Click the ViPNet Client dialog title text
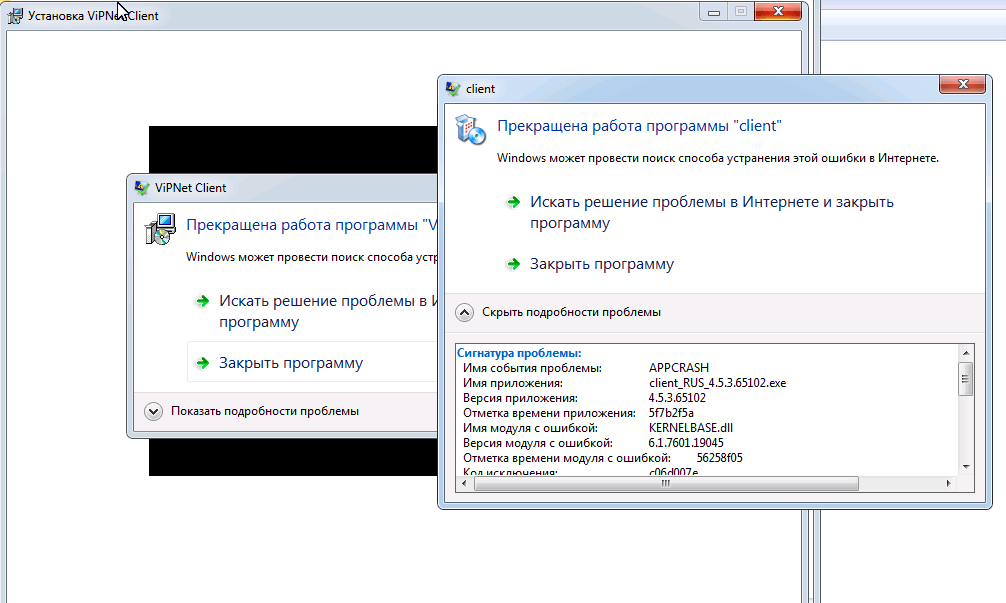 pyautogui.click(x=191, y=188)
